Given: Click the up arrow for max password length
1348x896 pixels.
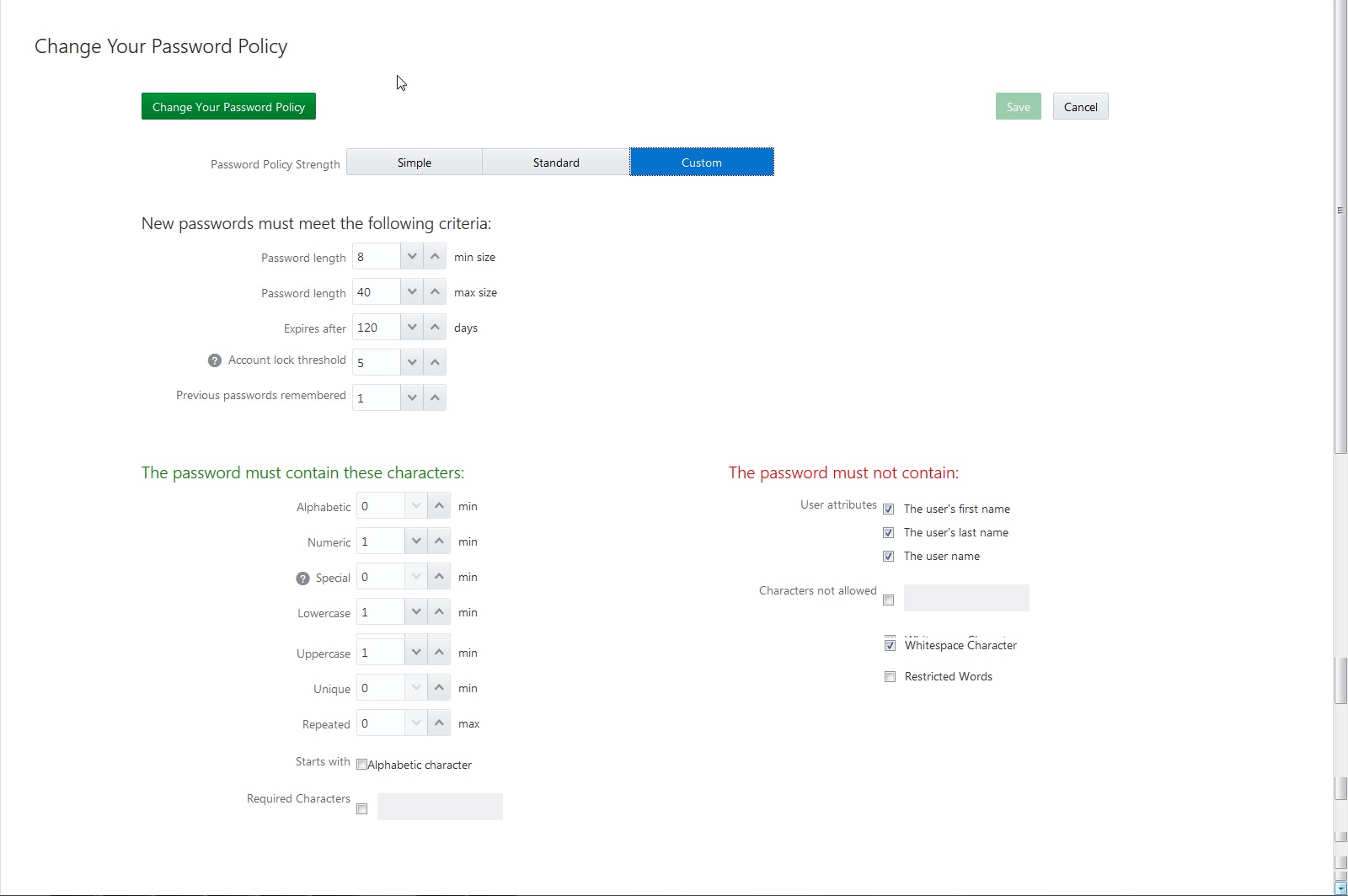Looking at the screenshot, I should pos(435,291).
